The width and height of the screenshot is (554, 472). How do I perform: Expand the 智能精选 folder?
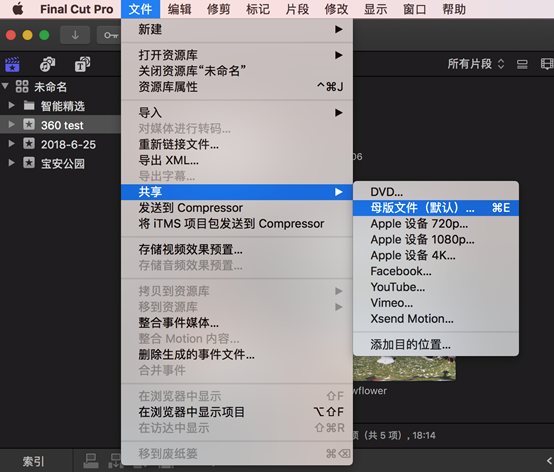click(x=11, y=105)
